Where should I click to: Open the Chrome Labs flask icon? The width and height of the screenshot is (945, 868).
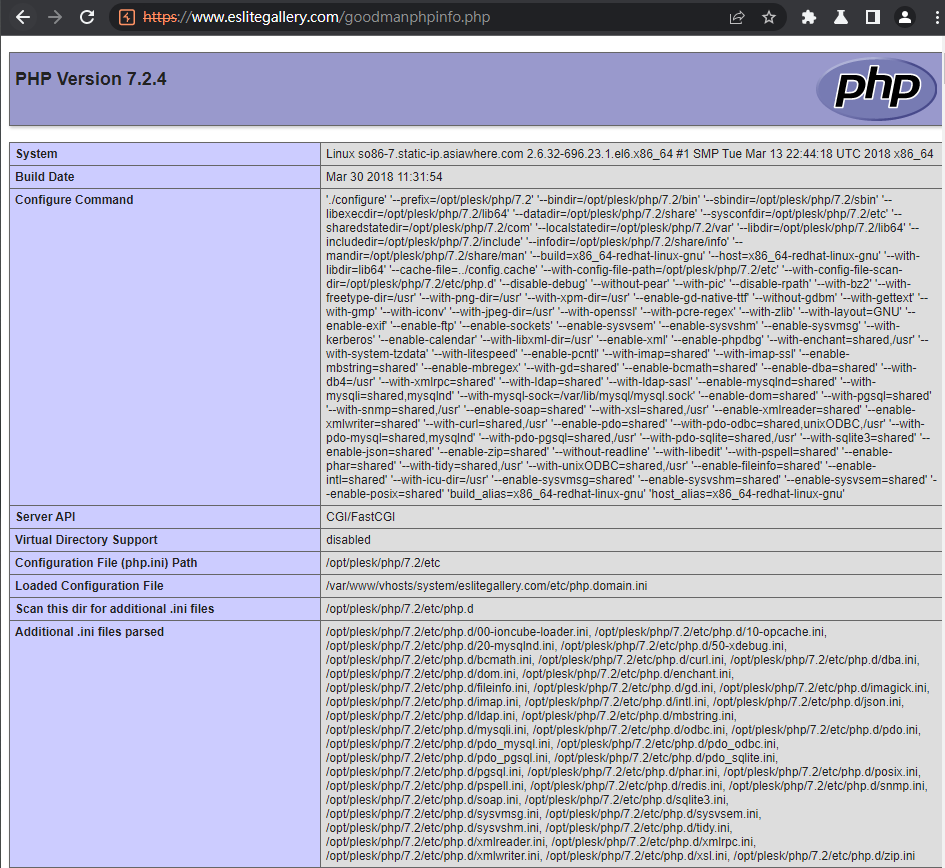841,17
